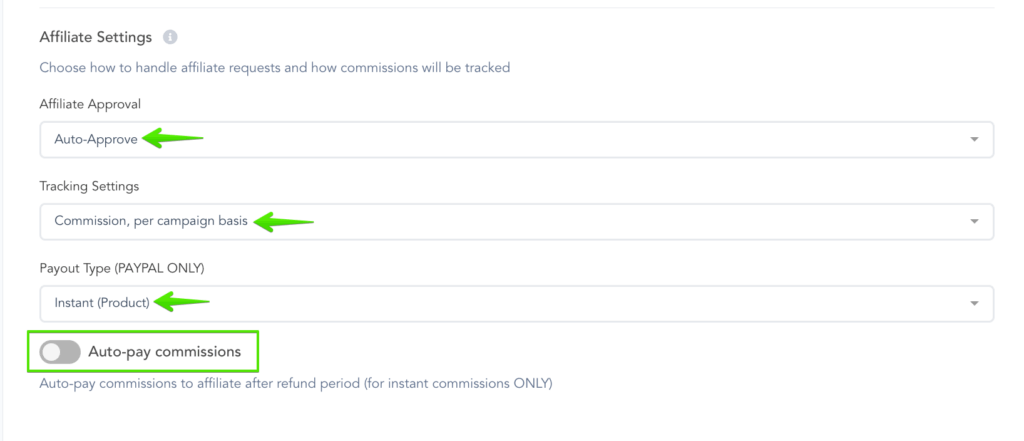Click the green arrow beside per campaign basis

click(283, 221)
